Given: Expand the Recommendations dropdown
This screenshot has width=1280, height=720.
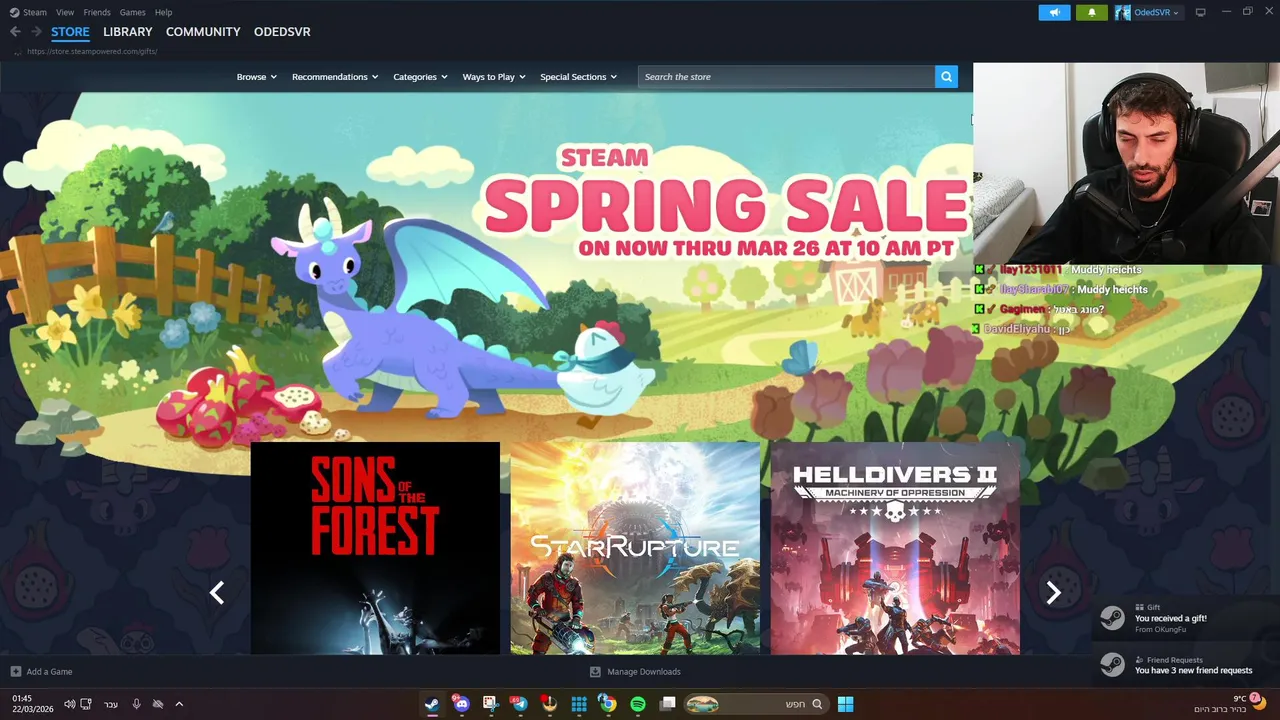Looking at the screenshot, I should (x=335, y=77).
